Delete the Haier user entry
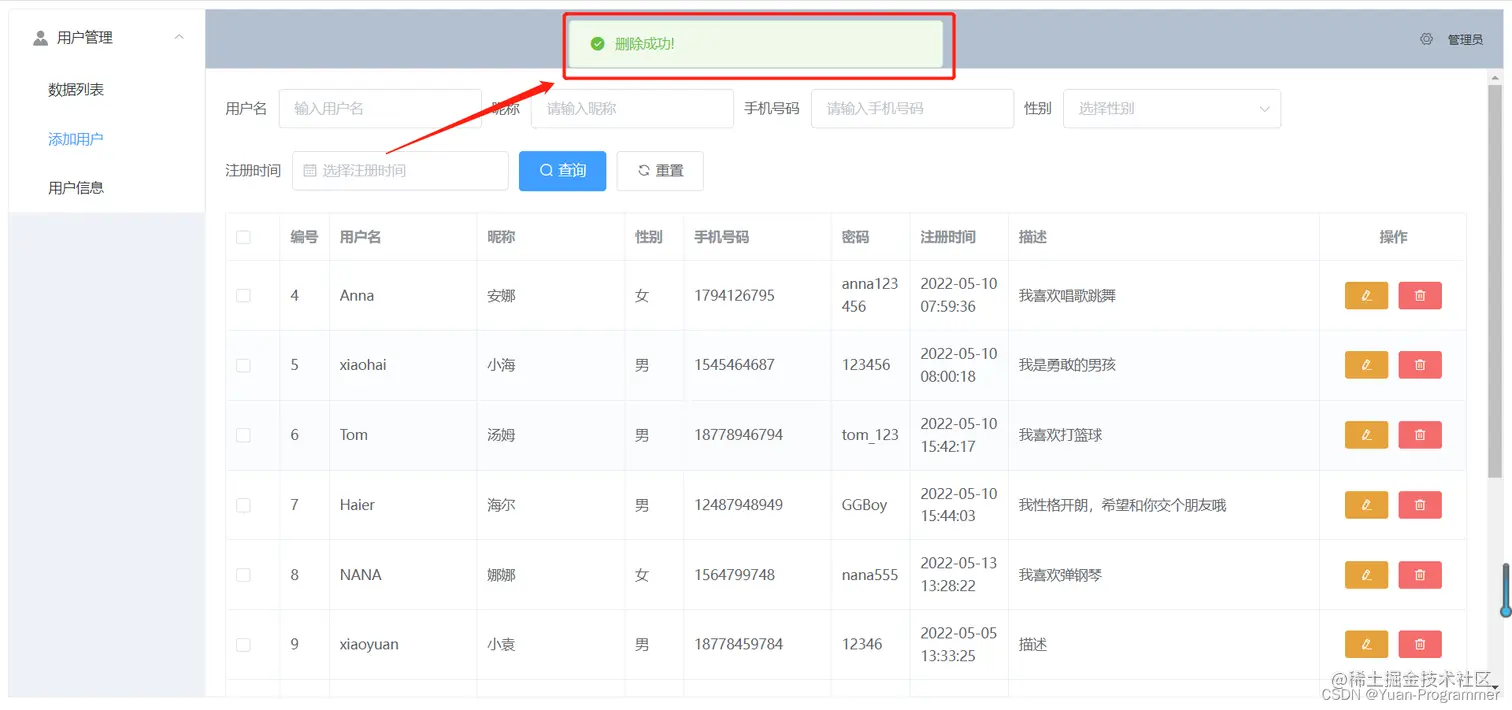1512x710 pixels. tap(1420, 505)
